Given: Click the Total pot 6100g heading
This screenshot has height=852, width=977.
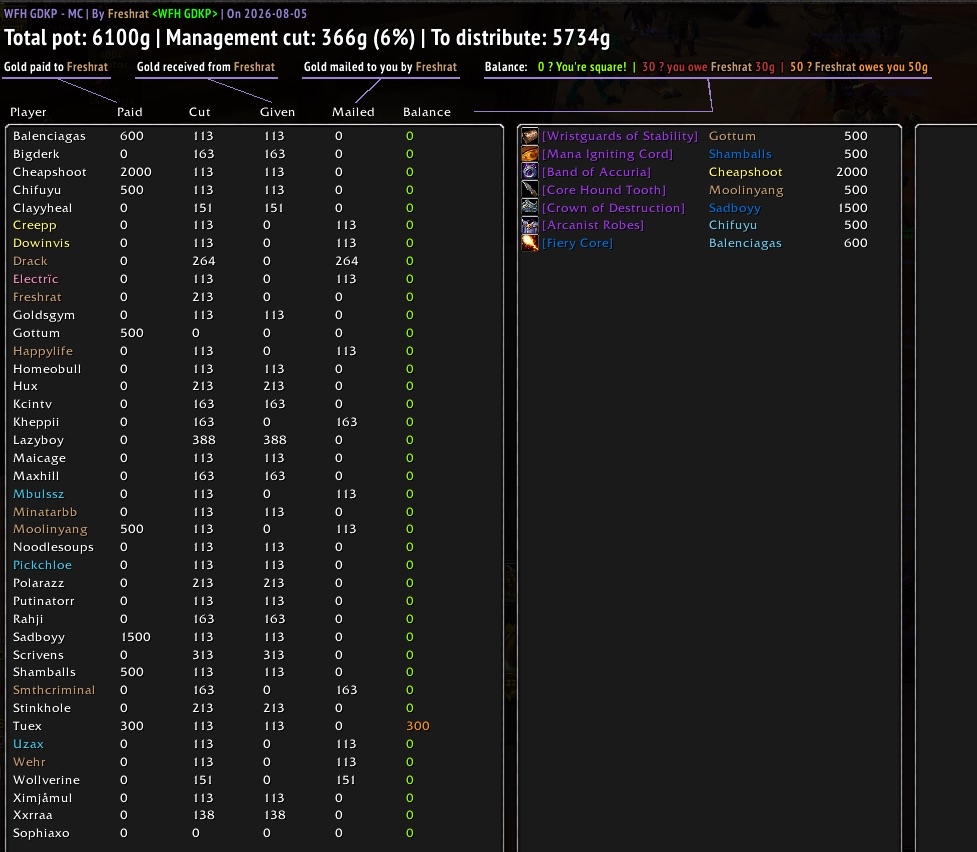Looking at the screenshot, I should point(77,38).
